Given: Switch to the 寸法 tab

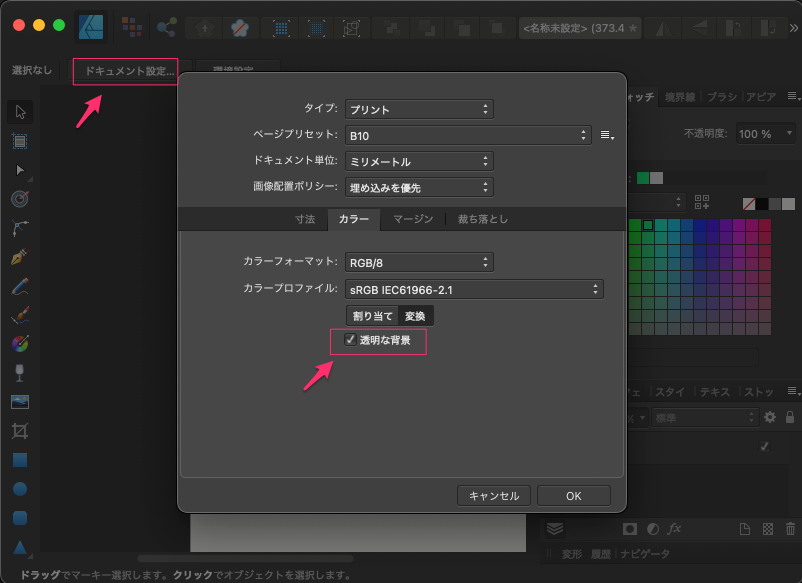Looking at the screenshot, I should point(305,219).
